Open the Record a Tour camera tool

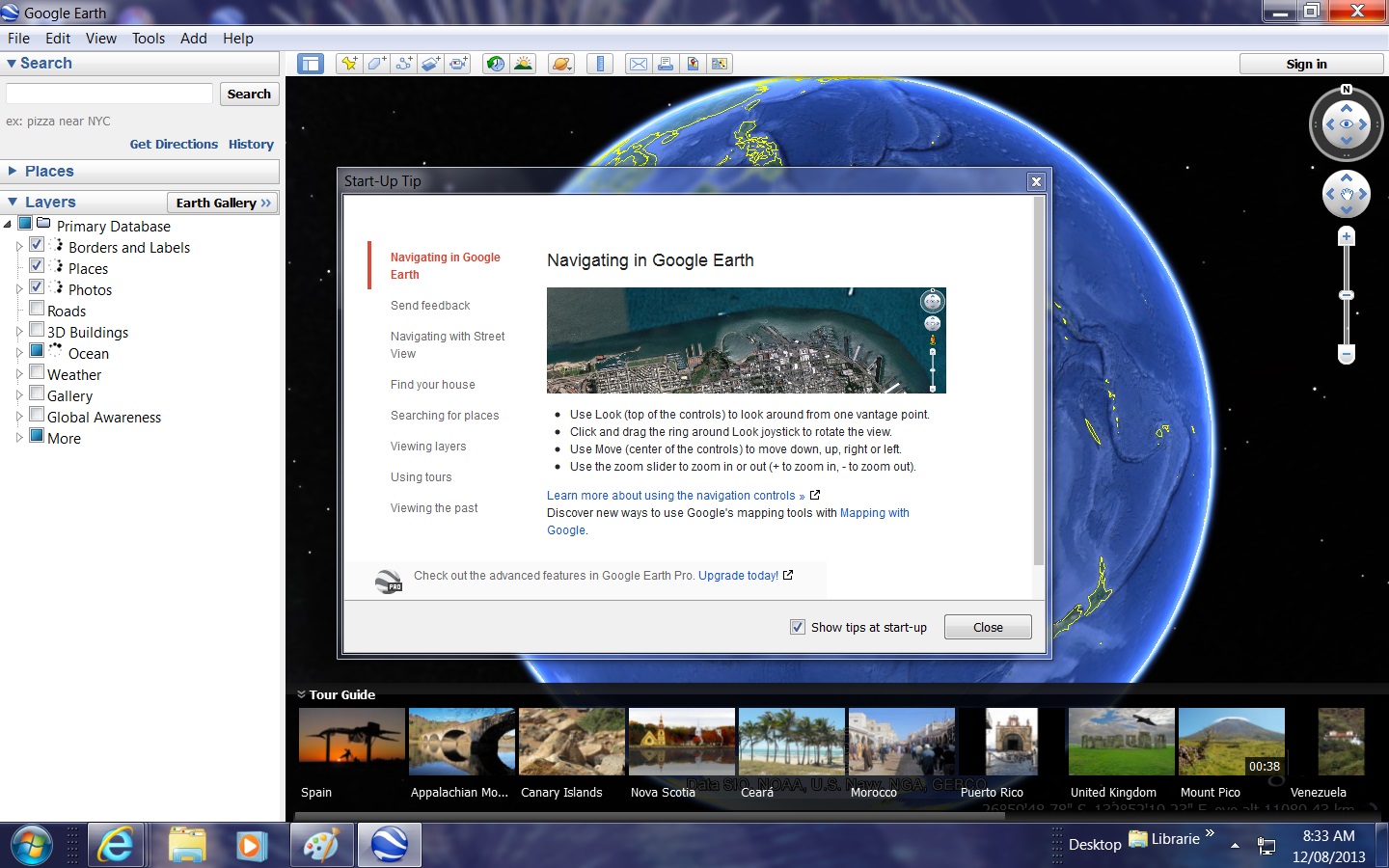point(458,64)
